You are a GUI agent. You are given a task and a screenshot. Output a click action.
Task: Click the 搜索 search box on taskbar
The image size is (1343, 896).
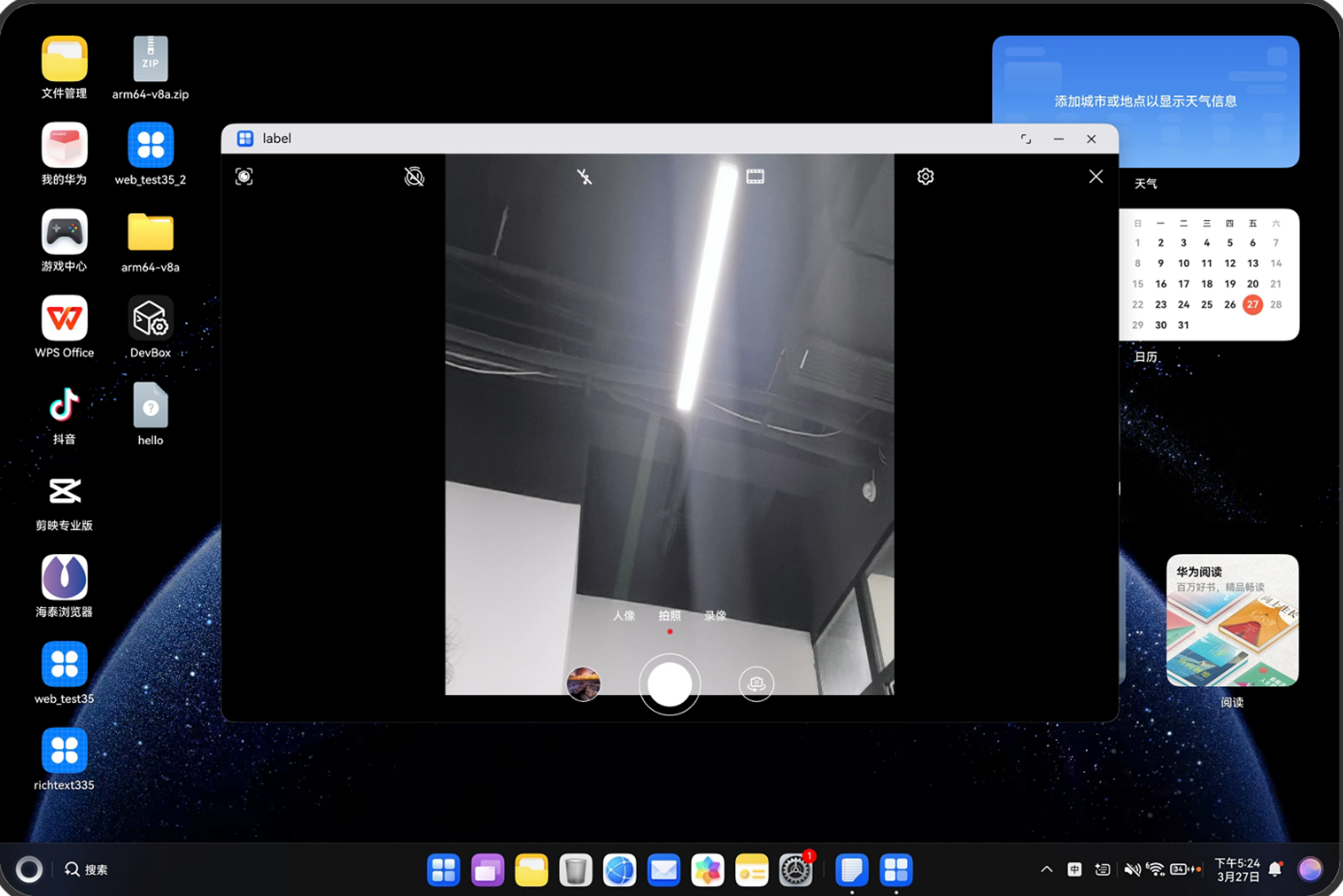[x=86, y=869]
